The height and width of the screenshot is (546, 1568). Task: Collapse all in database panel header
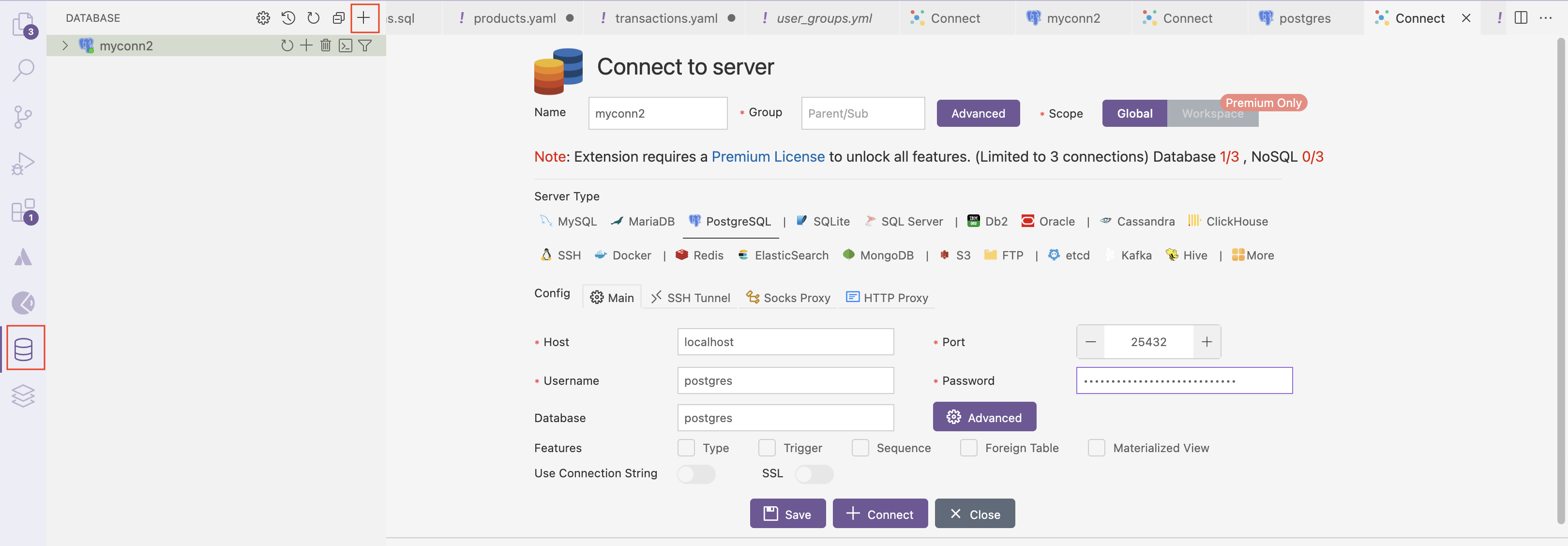(x=338, y=18)
